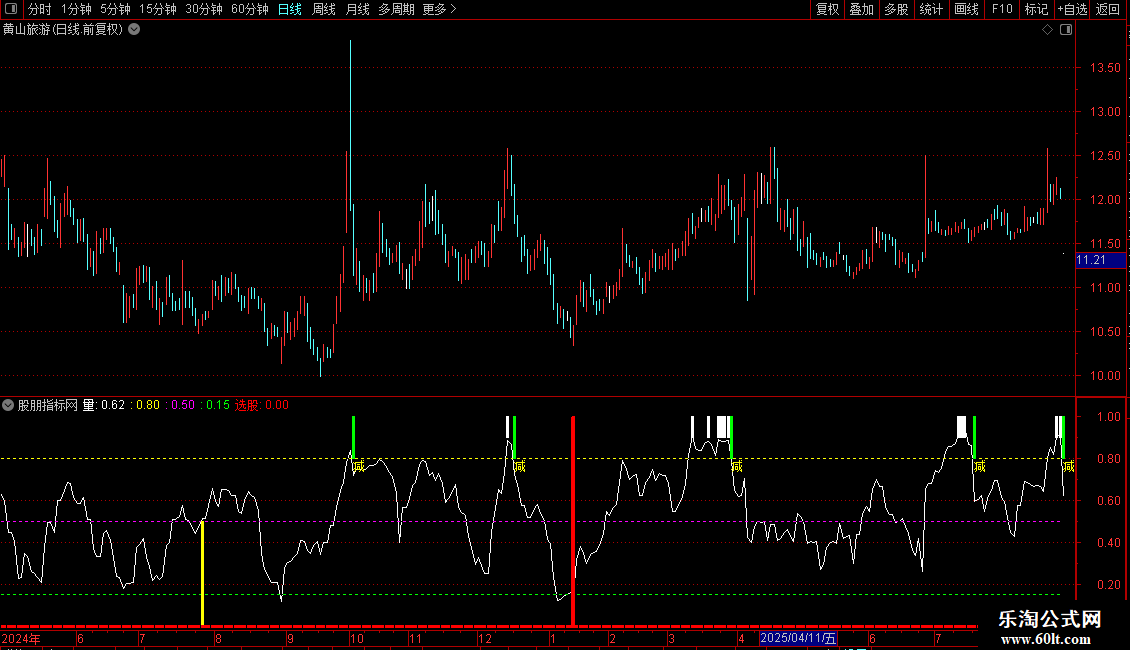
Task: Click the 量: 0.62 indicator value
Action: 104,405
